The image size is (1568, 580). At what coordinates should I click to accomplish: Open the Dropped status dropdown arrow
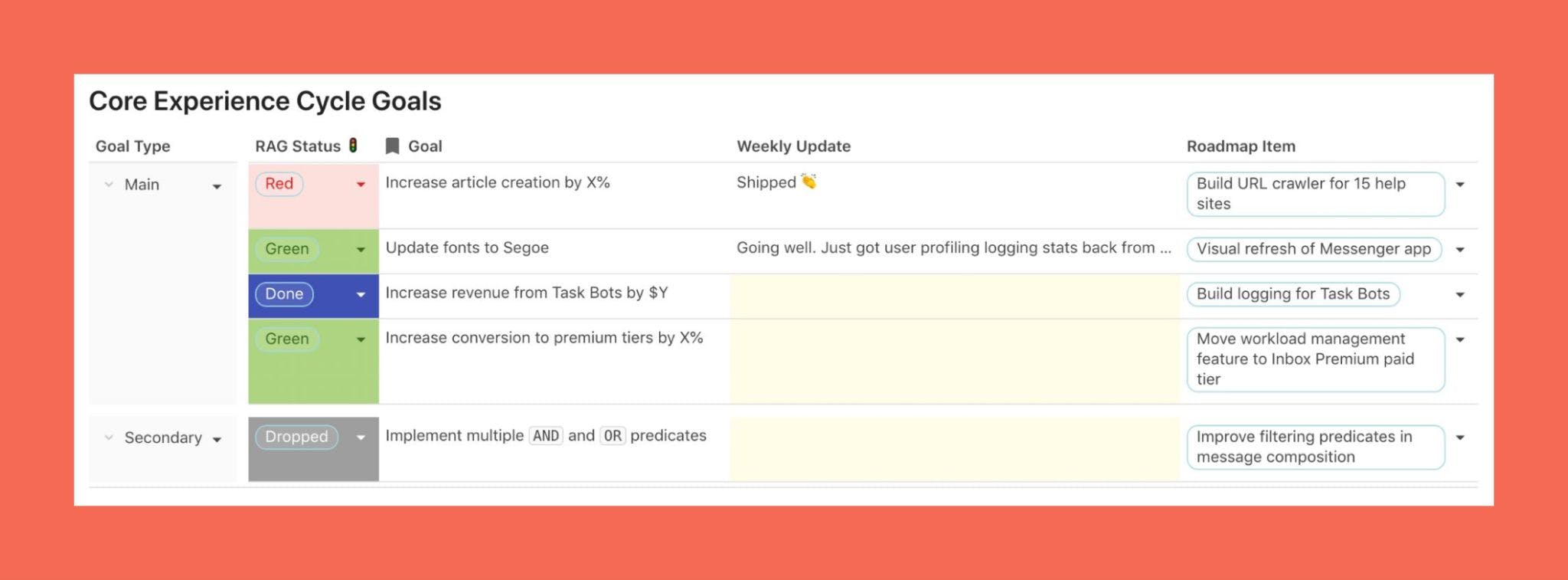(361, 437)
